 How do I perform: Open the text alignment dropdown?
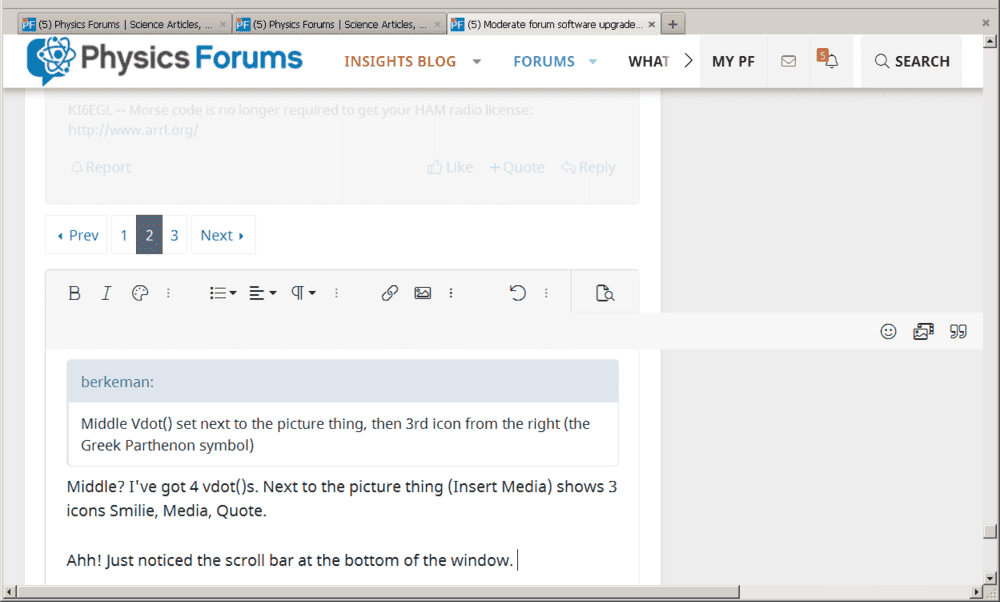click(x=262, y=293)
